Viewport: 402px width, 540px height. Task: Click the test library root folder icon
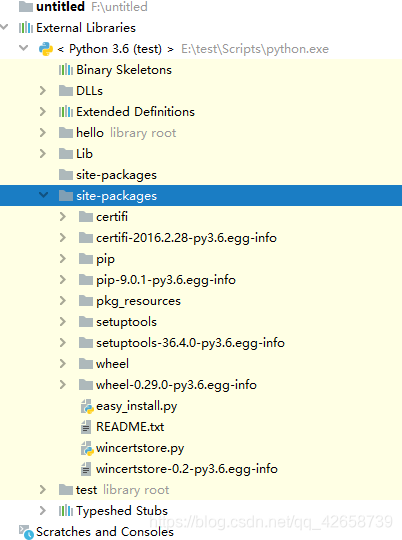tap(66, 490)
